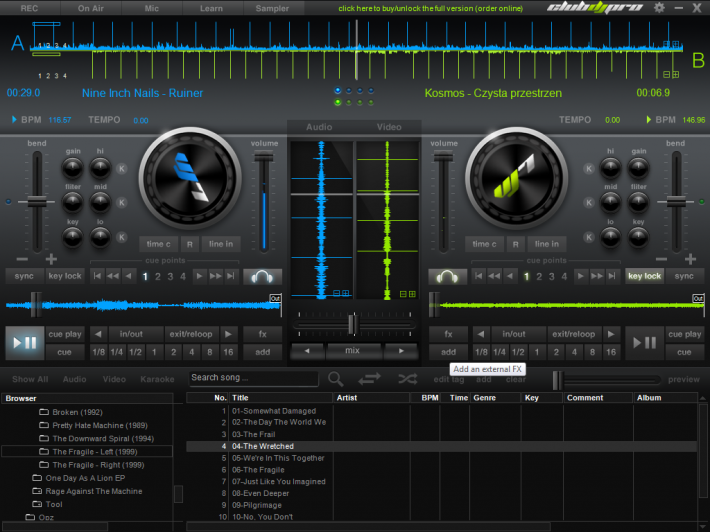The width and height of the screenshot is (710, 532).
Task: Toggle deck B time c mode
Action: point(484,244)
